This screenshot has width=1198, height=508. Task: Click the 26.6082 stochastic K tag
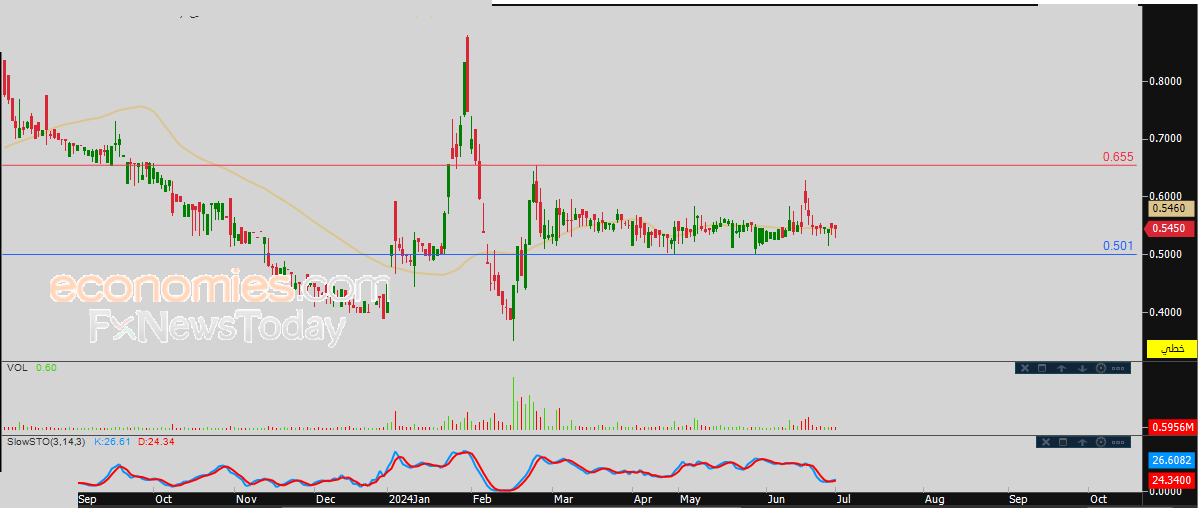click(x=1171, y=461)
